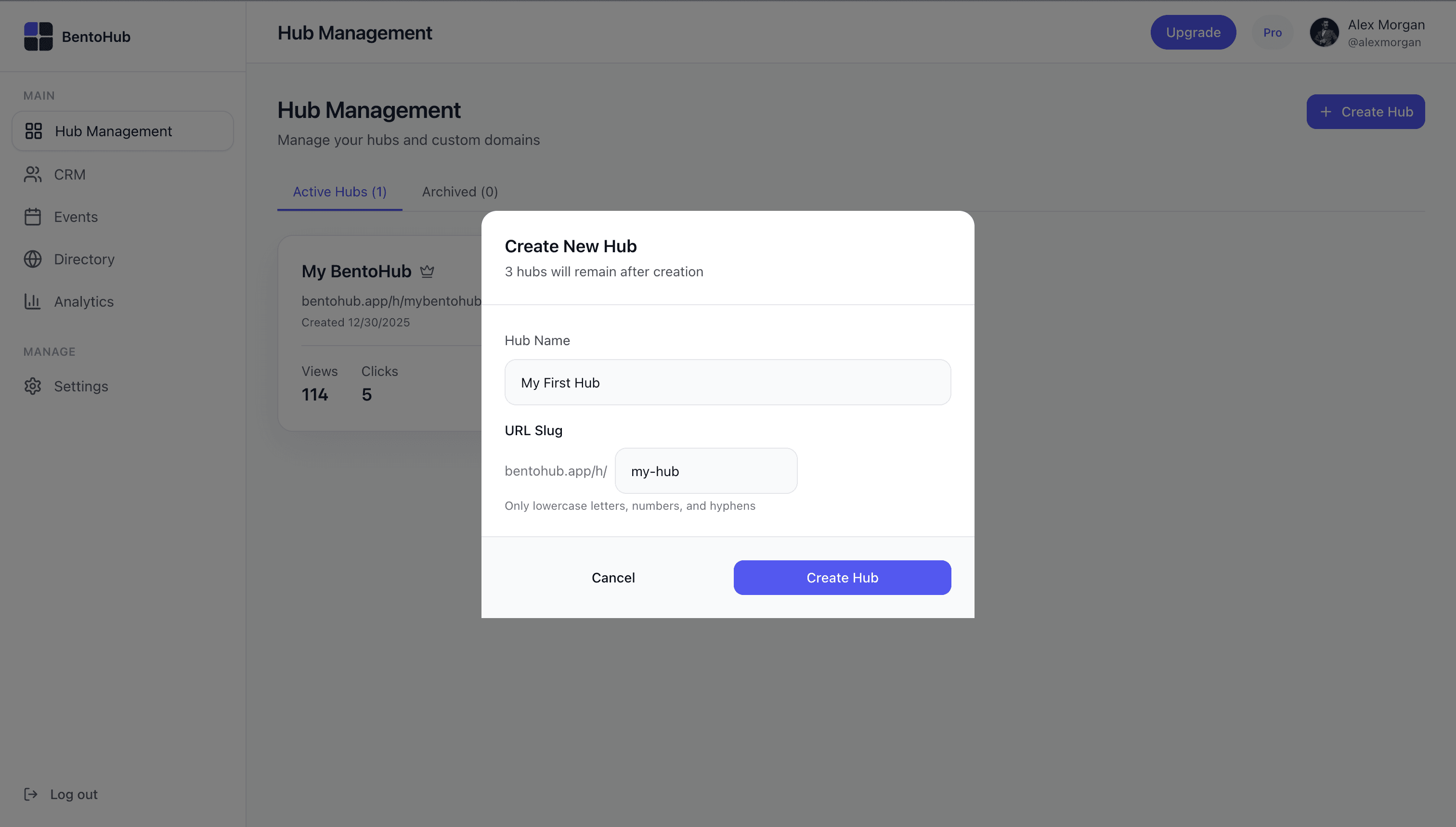1456x827 pixels.
Task: Cancel the hub creation dialog
Action: [613, 577]
